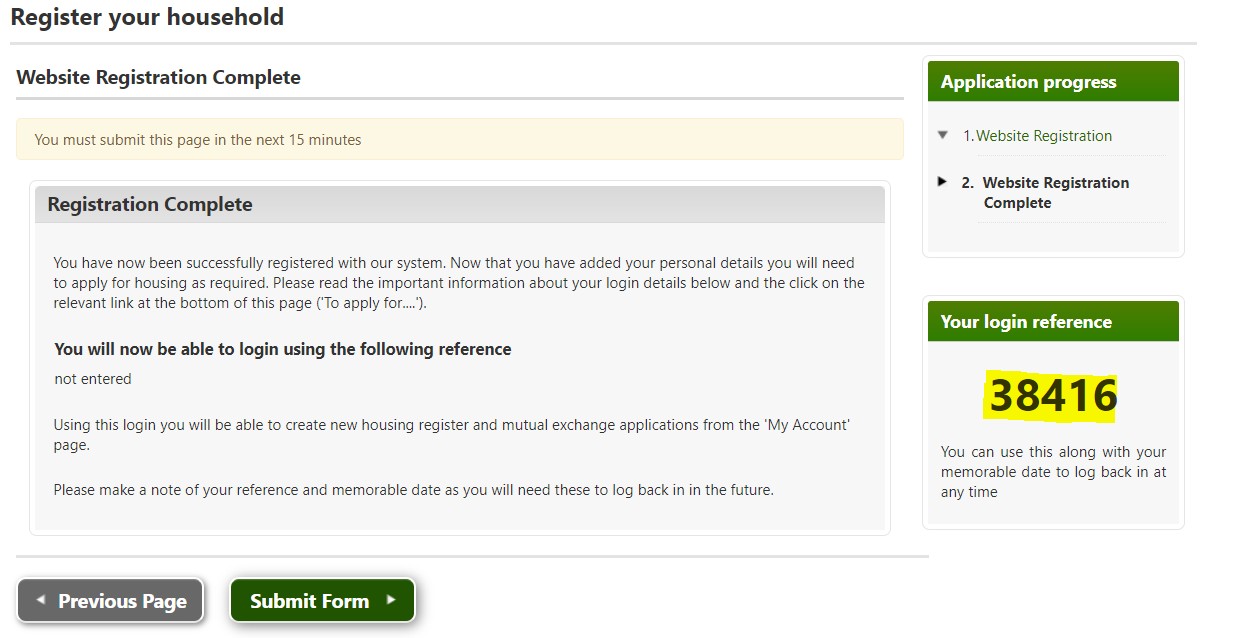Click the memorable date hint under login reference

click(1053, 471)
